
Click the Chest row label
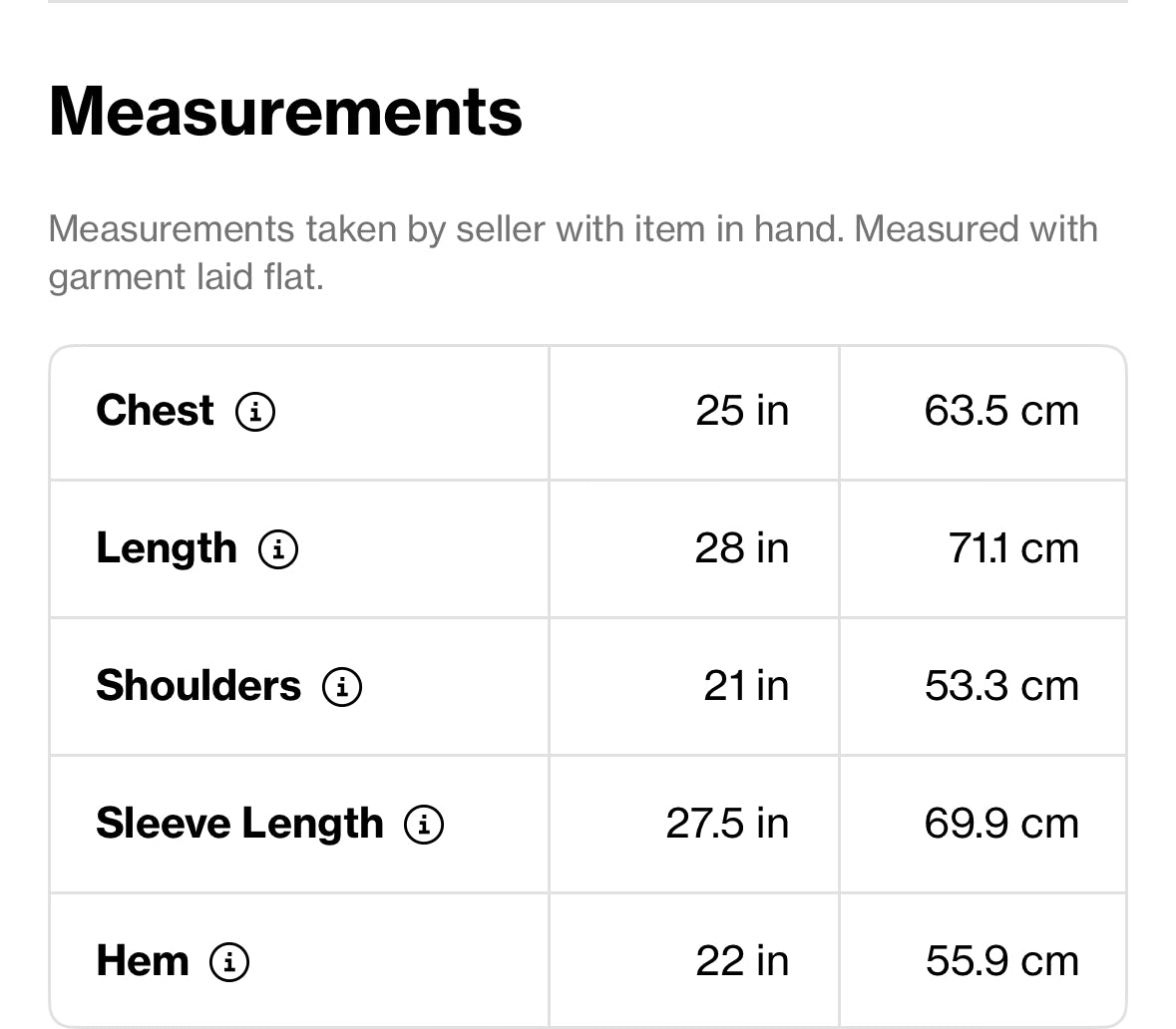(x=155, y=411)
